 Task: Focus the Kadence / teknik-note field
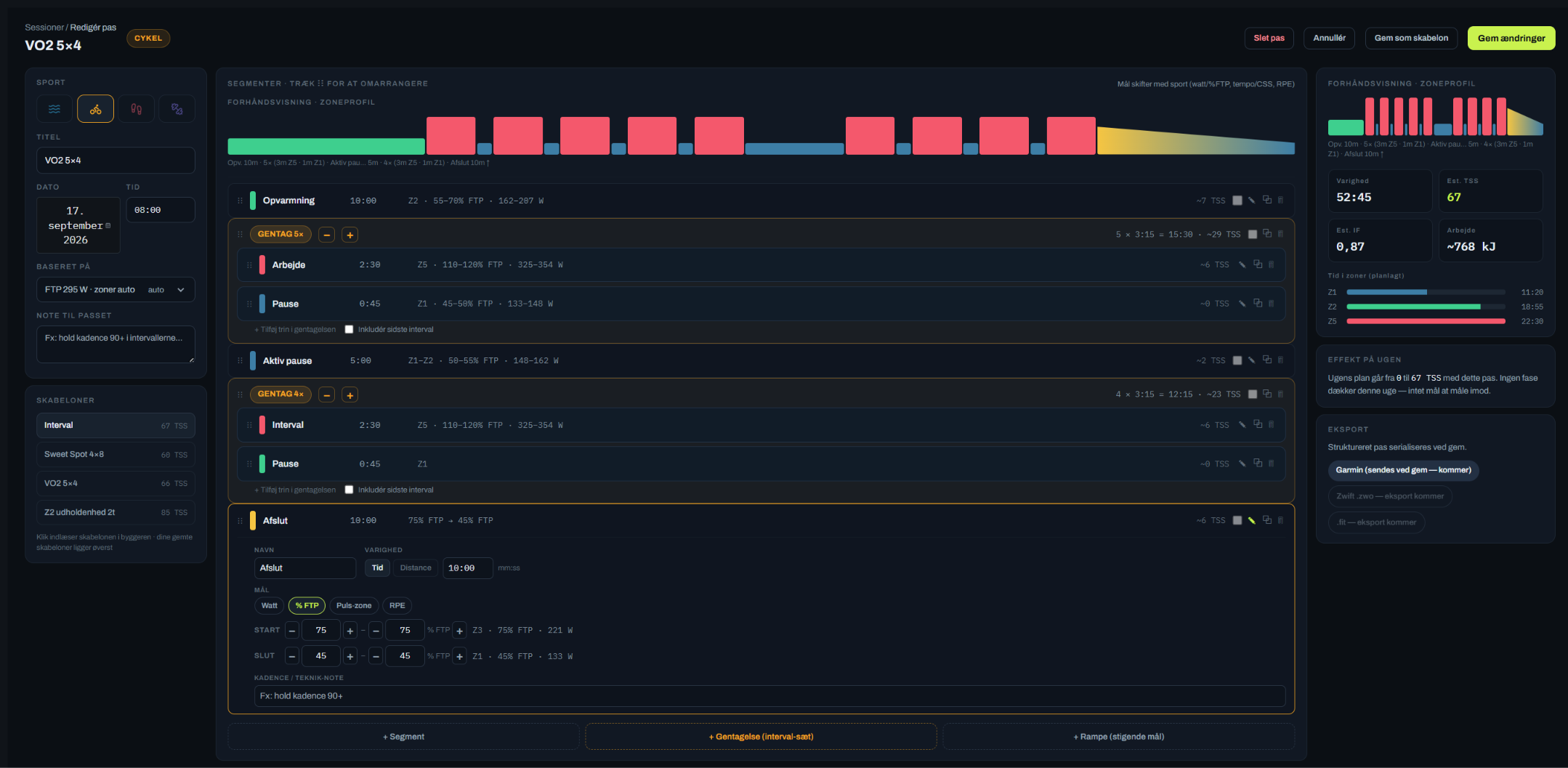click(x=769, y=696)
